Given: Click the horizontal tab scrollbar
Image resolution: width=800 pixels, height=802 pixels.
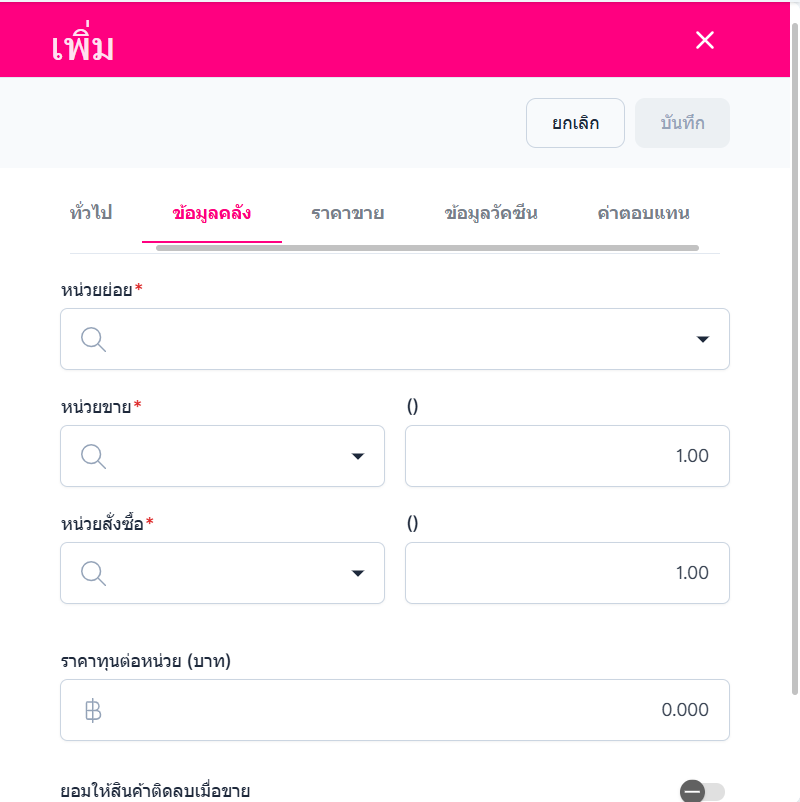Looking at the screenshot, I should [x=427, y=248].
